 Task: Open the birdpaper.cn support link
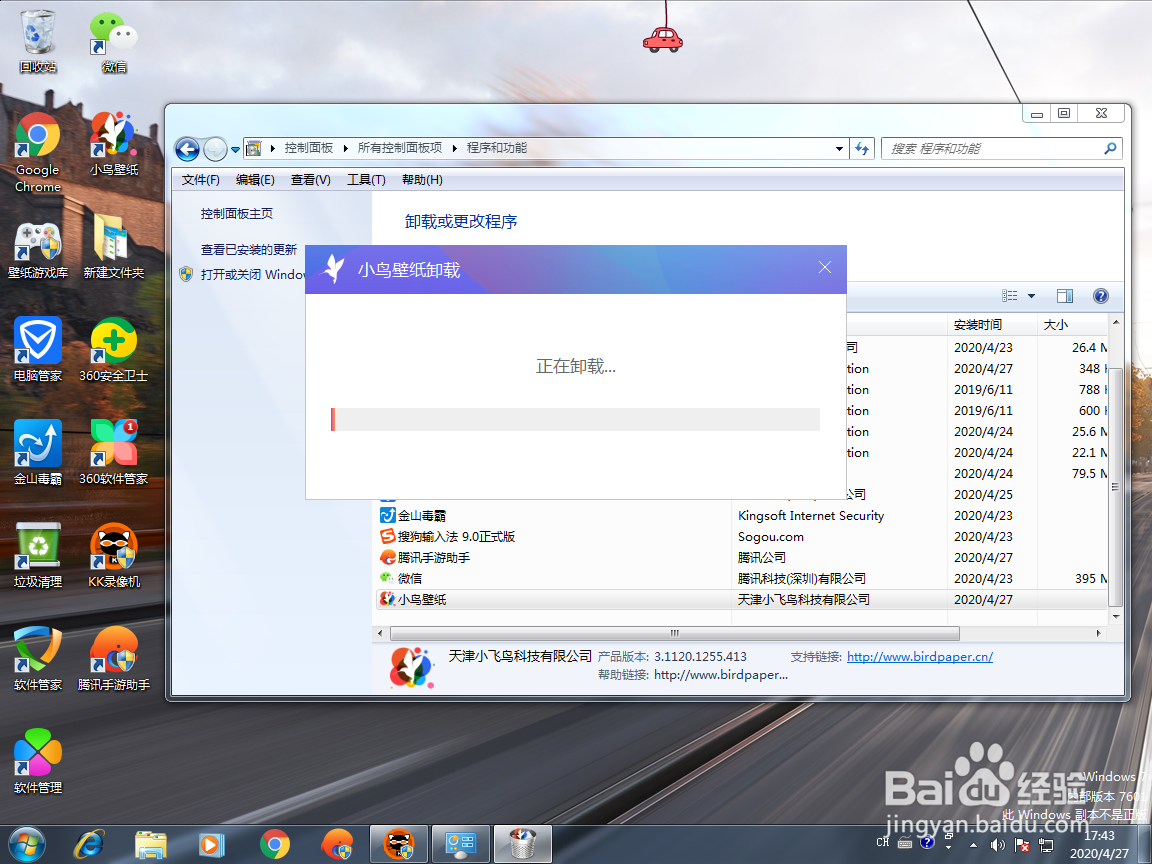[x=920, y=657]
